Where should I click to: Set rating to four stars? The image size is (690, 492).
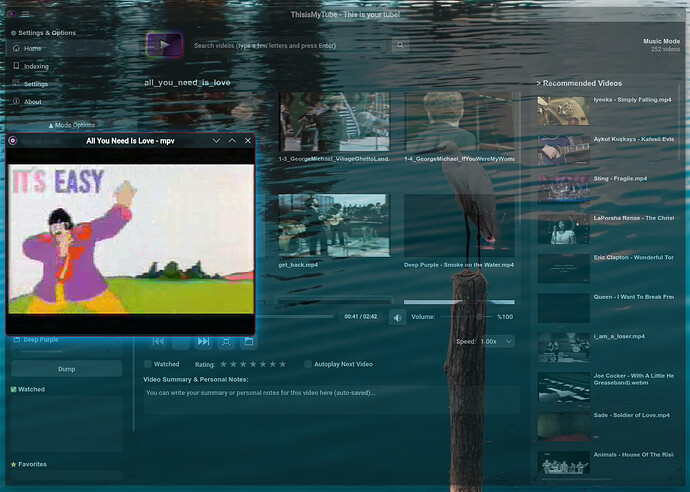tap(253, 364)
